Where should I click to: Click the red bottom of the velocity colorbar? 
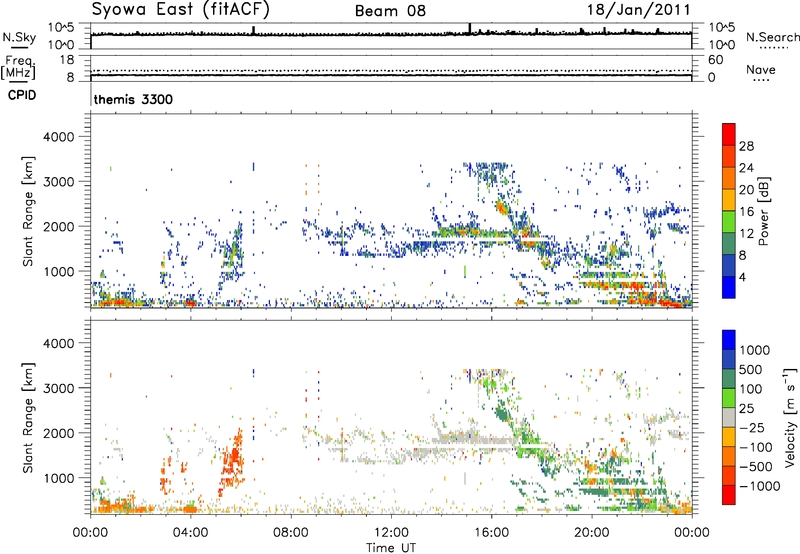click(729, 496)
